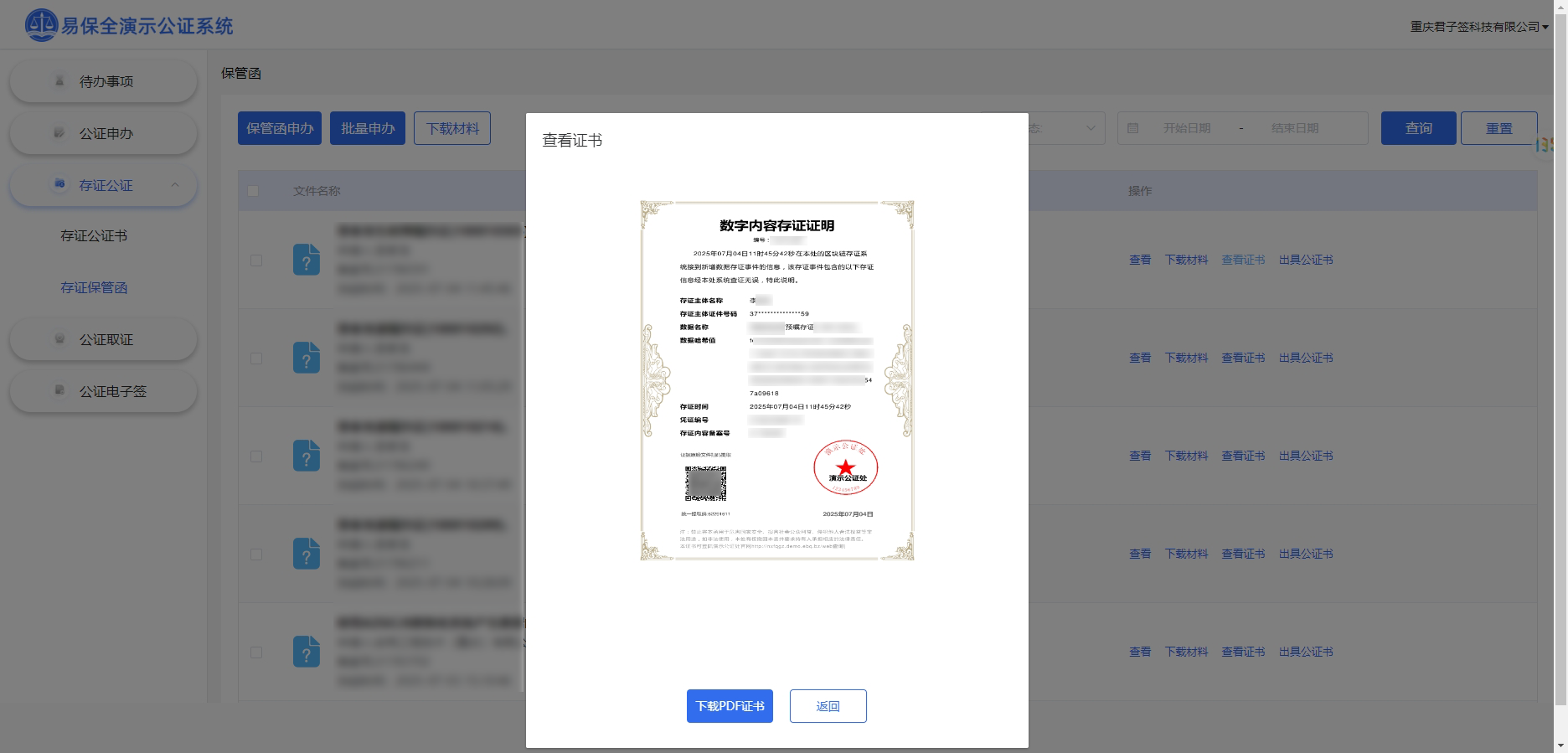
Task: Click the 公证取证 sidebar icon
Action: point(59,339)
